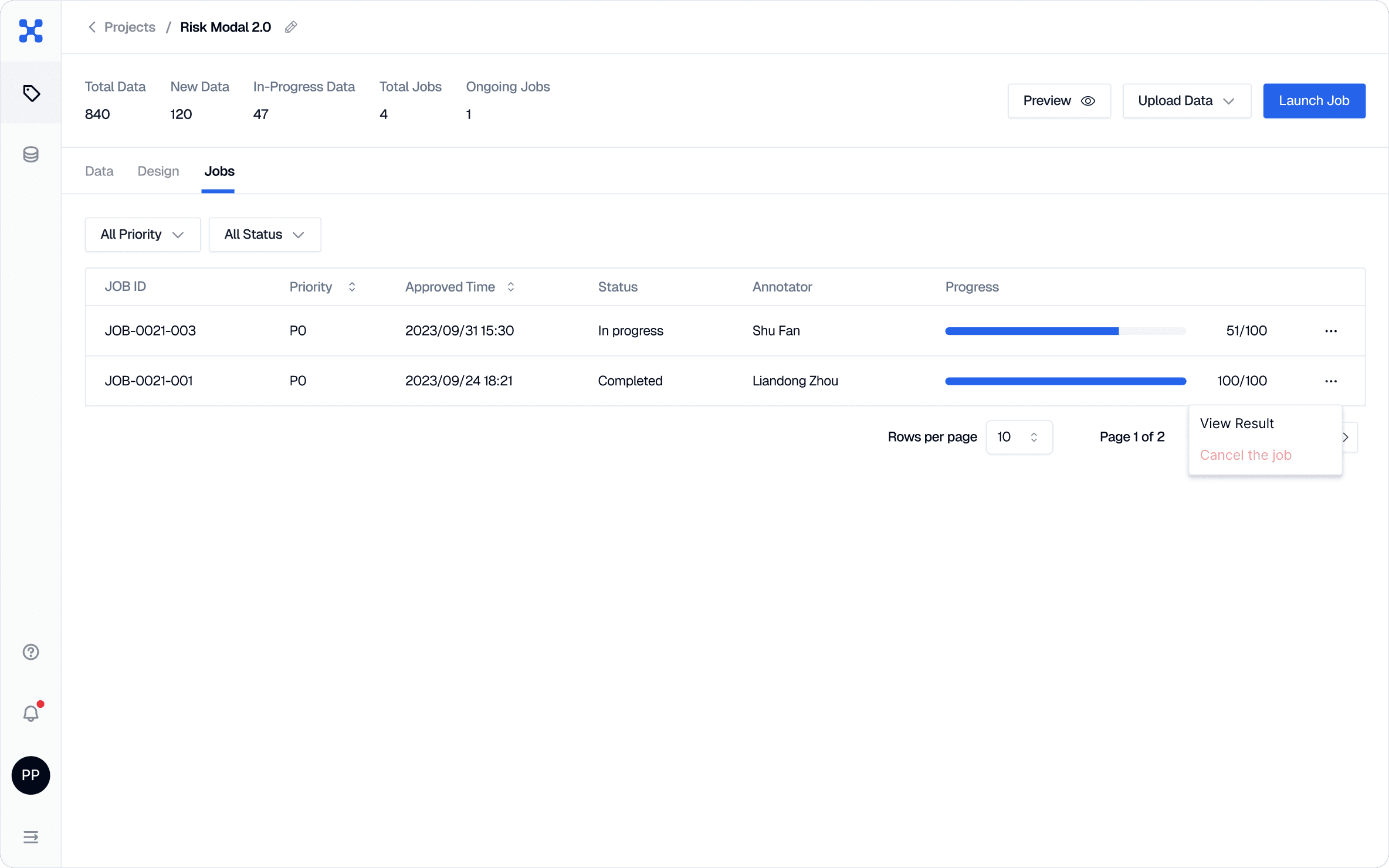Viewport: 1389px width, 868px height.
Task: Click the Rows per page label
Action: tap(932, 437)
